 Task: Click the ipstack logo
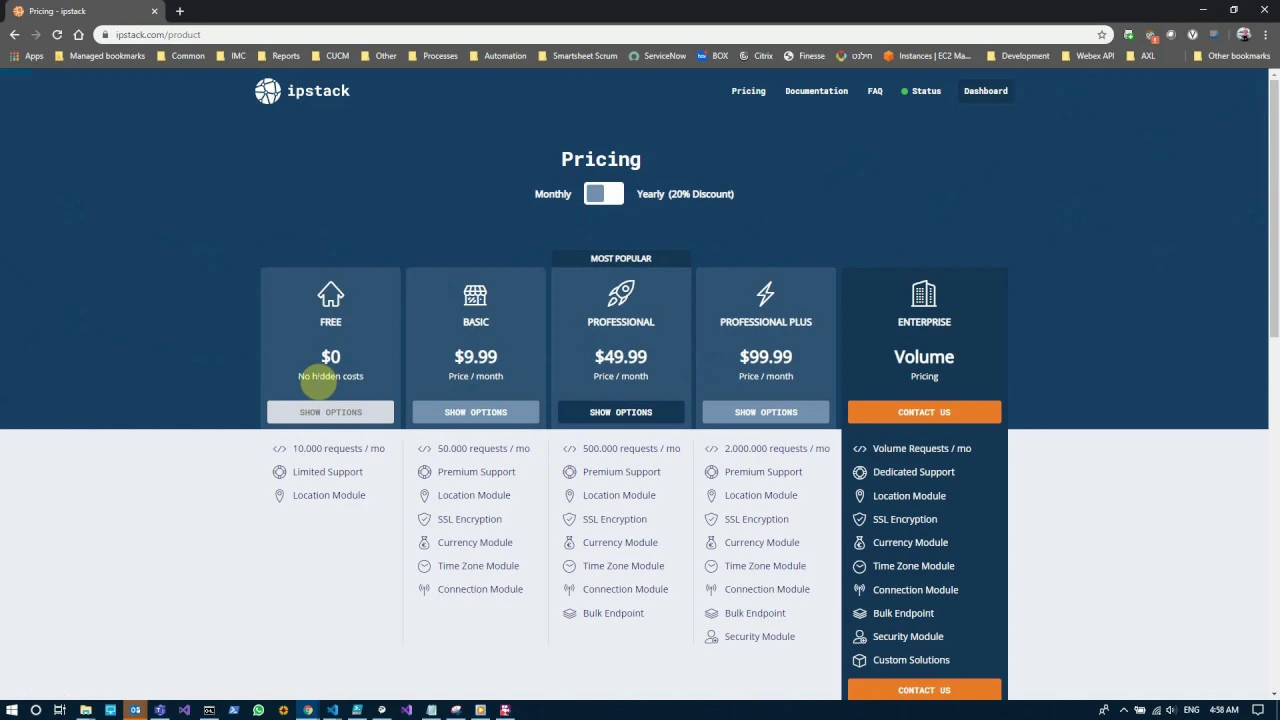pyautogui.click(x=302, y=91)
